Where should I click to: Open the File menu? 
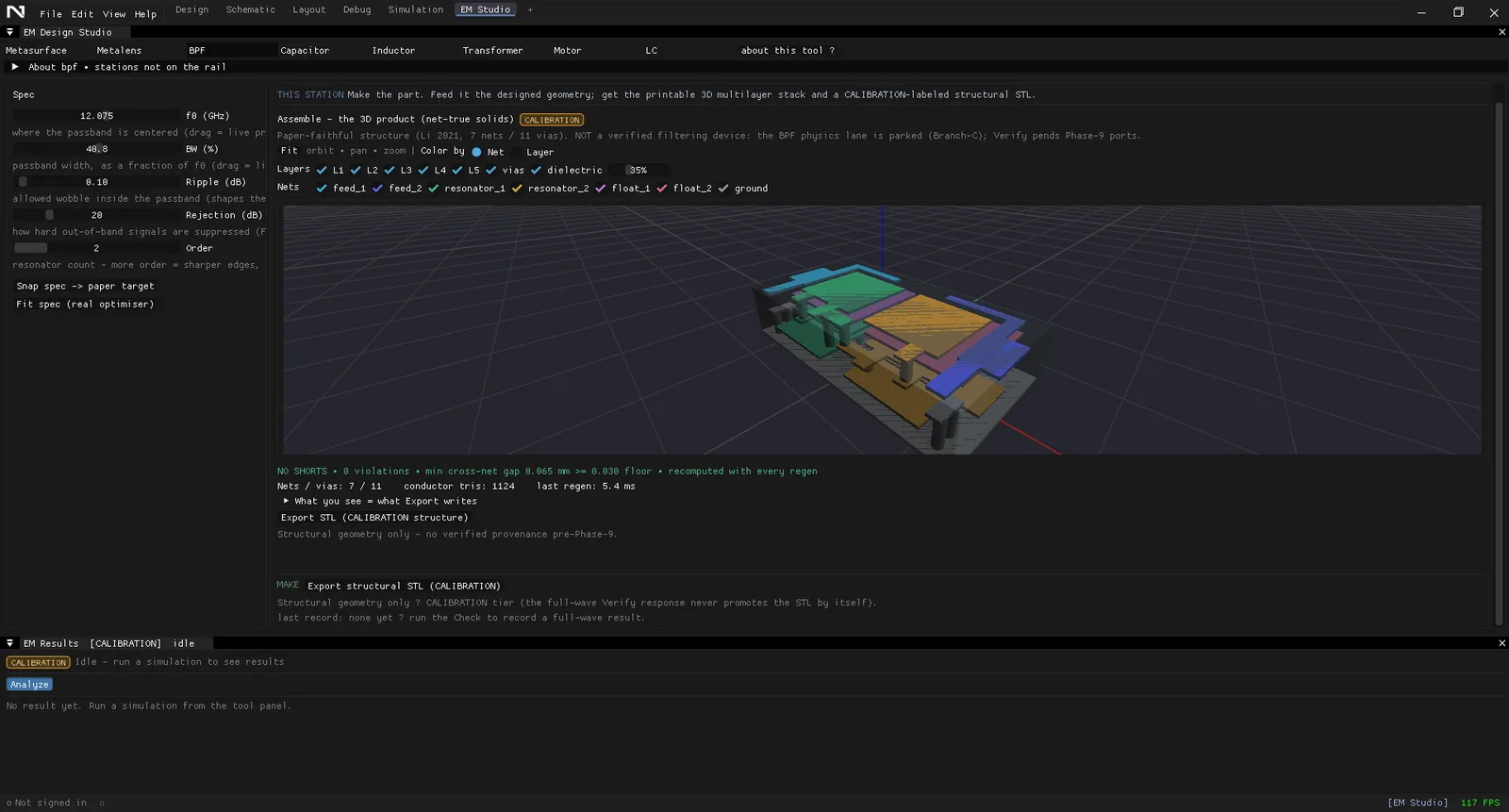pyautogui.click(x=51, y=14)
